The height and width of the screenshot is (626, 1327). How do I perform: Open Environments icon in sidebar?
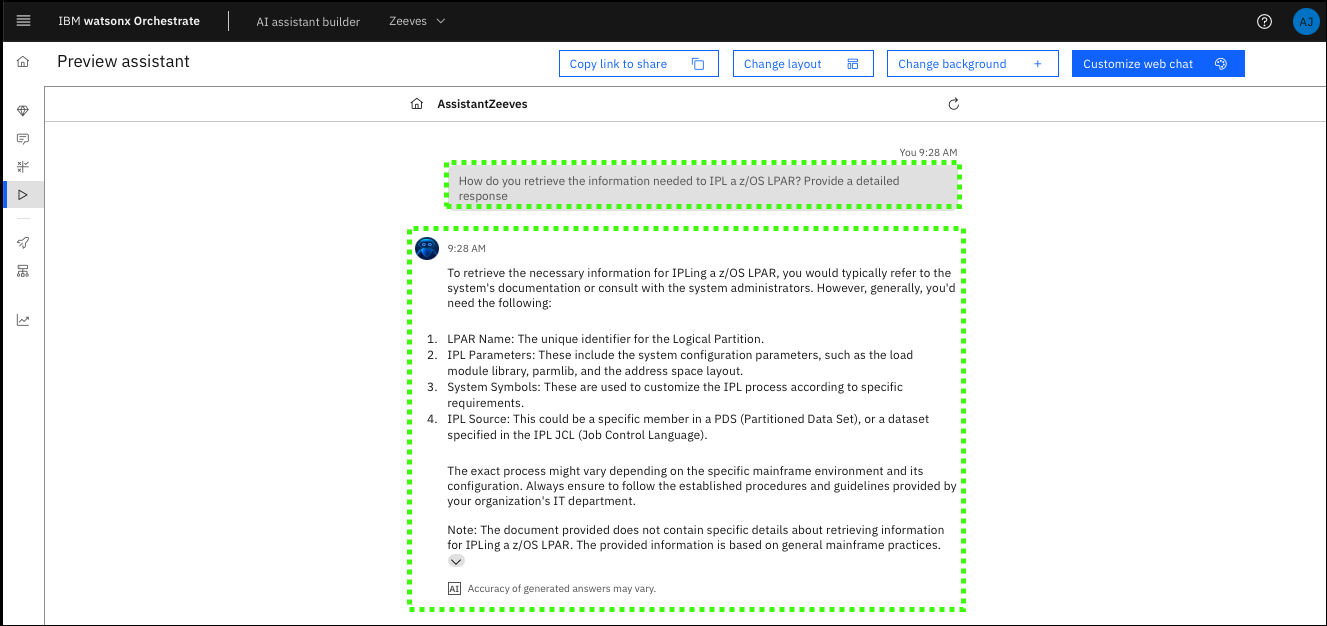(23, 271)
